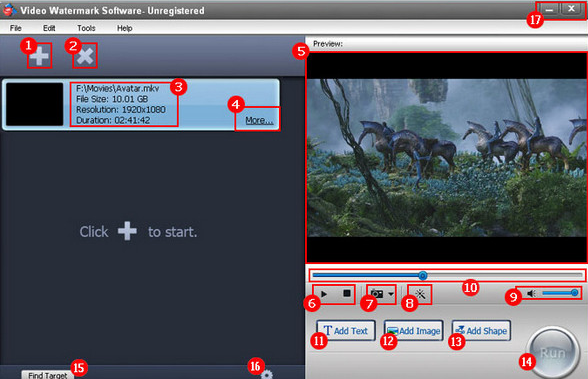Click the video seek progress slider

[447, 276]
